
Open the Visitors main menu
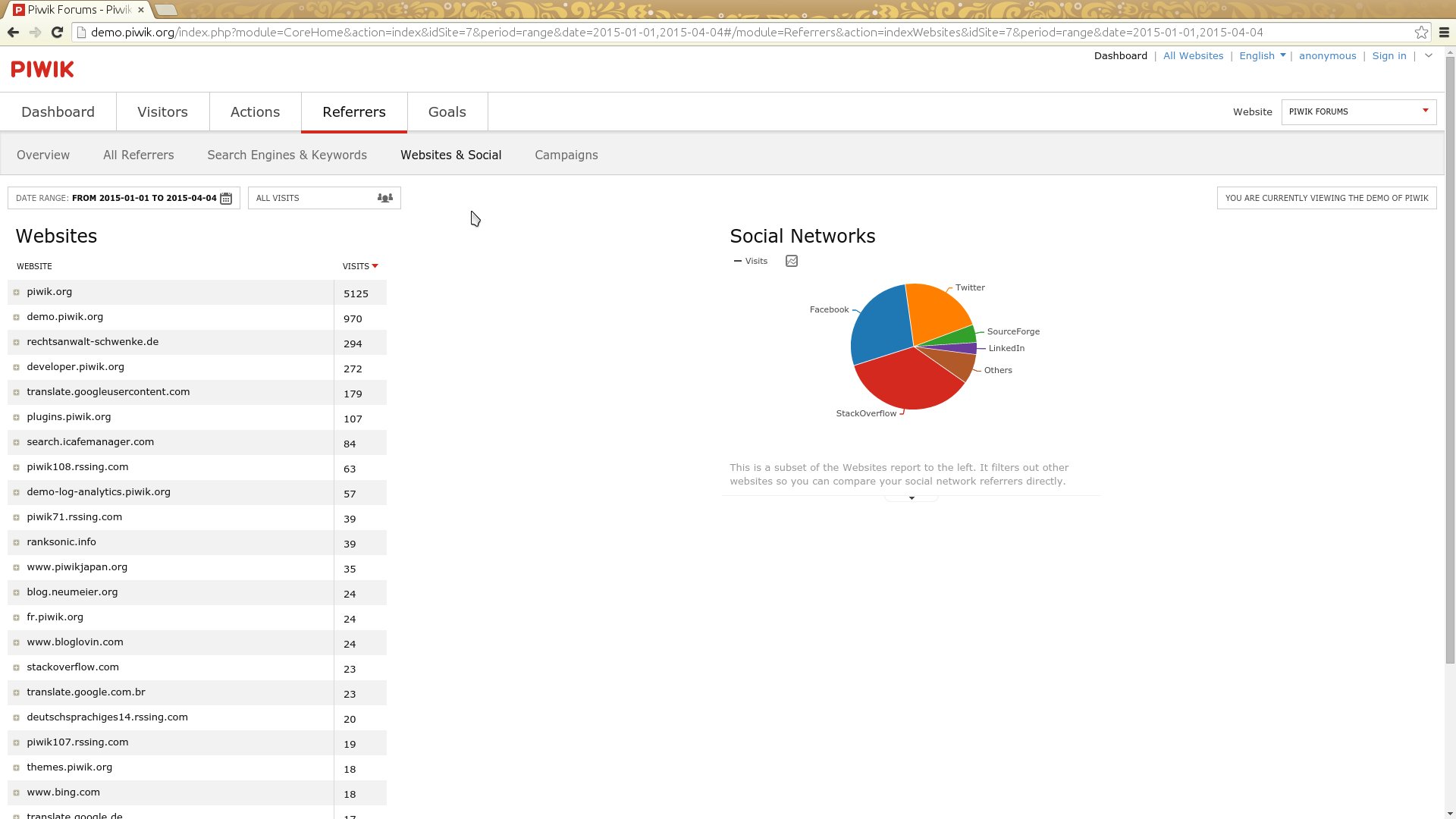[x=162, y=111]
